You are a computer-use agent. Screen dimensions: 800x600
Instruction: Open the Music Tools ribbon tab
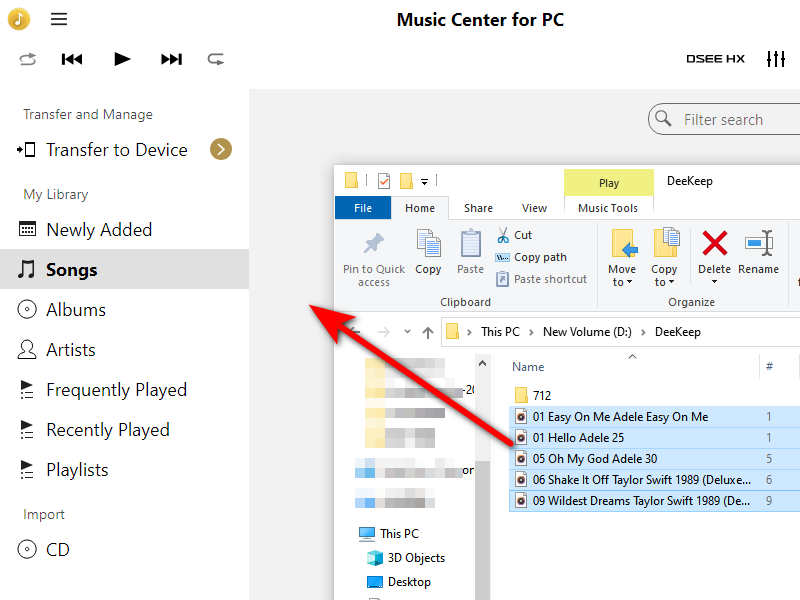(608, 208)
